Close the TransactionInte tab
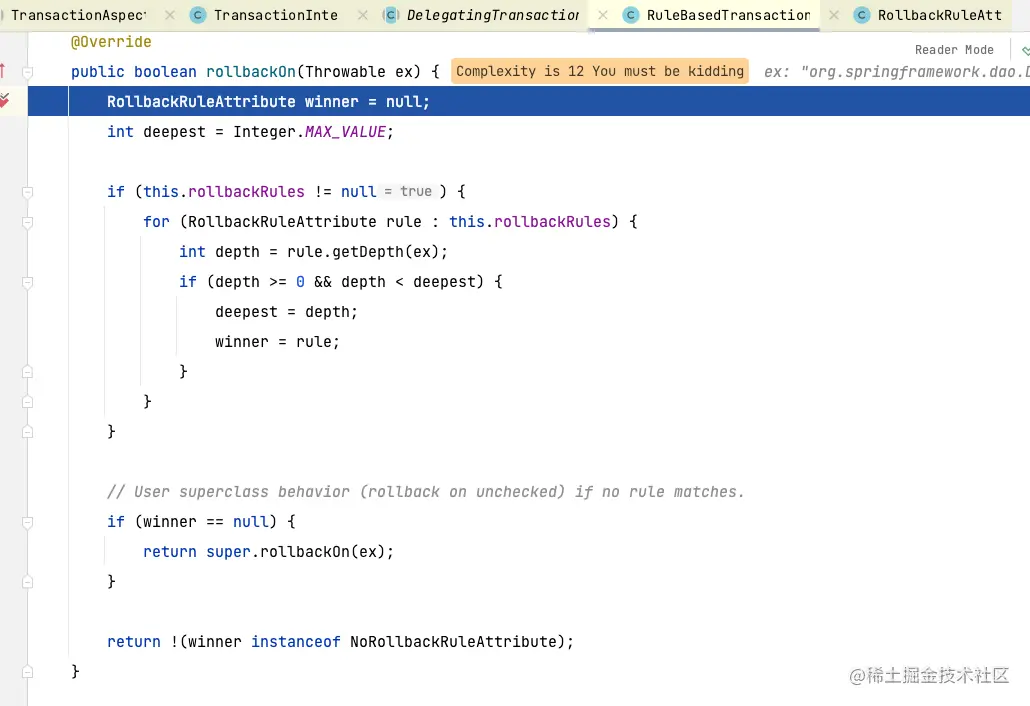This screenshot has height=706, width=1030. (363, 15)
